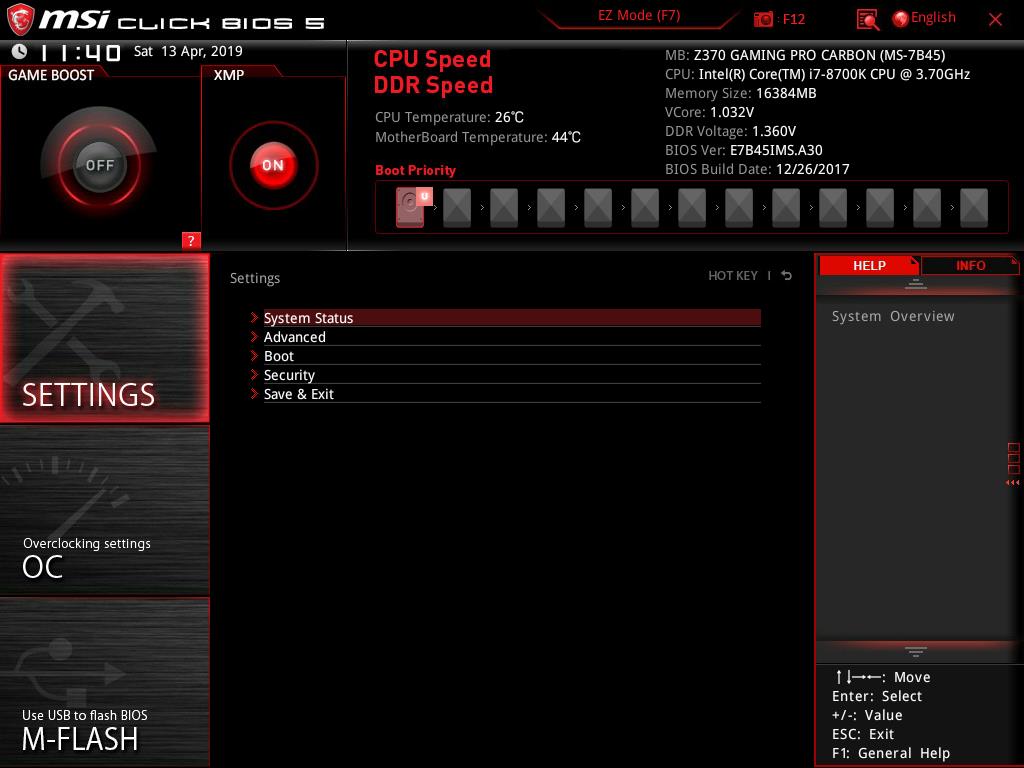The height and width of the screenshot is (768, 1024).
Task: Click the CPU Temperature 26℃ reading
Action: [x=449, y=117]
